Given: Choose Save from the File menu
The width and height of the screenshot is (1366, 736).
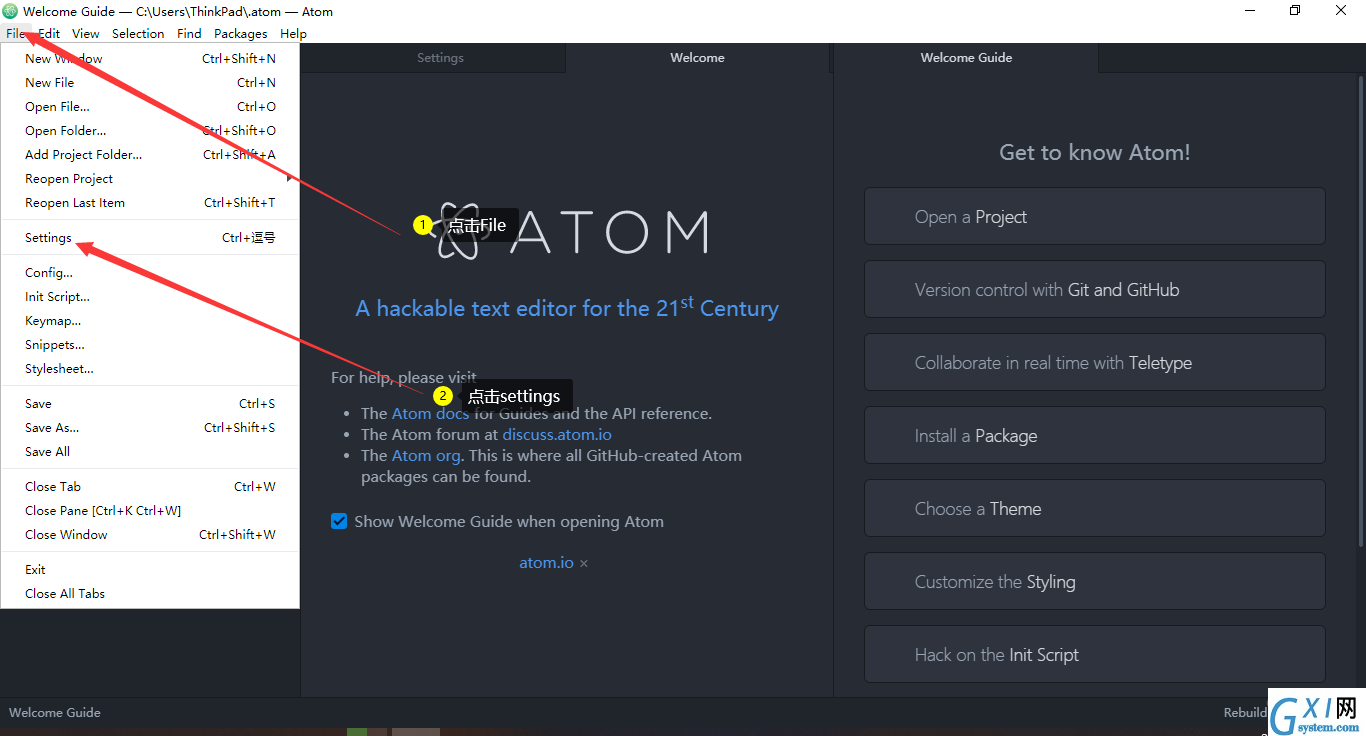Looking at the screenshot, I should (x=150, y=404).
